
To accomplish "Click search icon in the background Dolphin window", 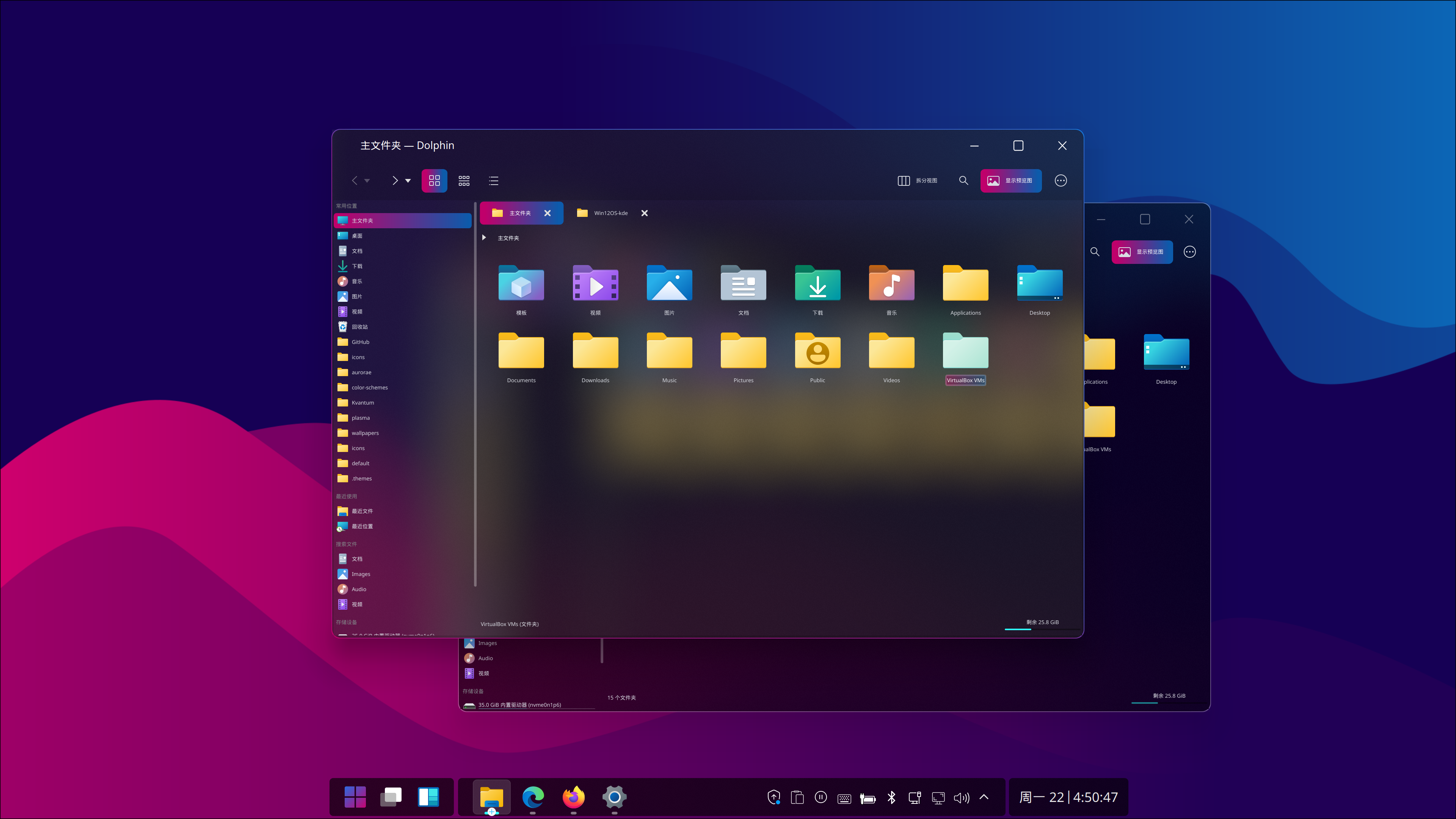I will pos(1095,252).
